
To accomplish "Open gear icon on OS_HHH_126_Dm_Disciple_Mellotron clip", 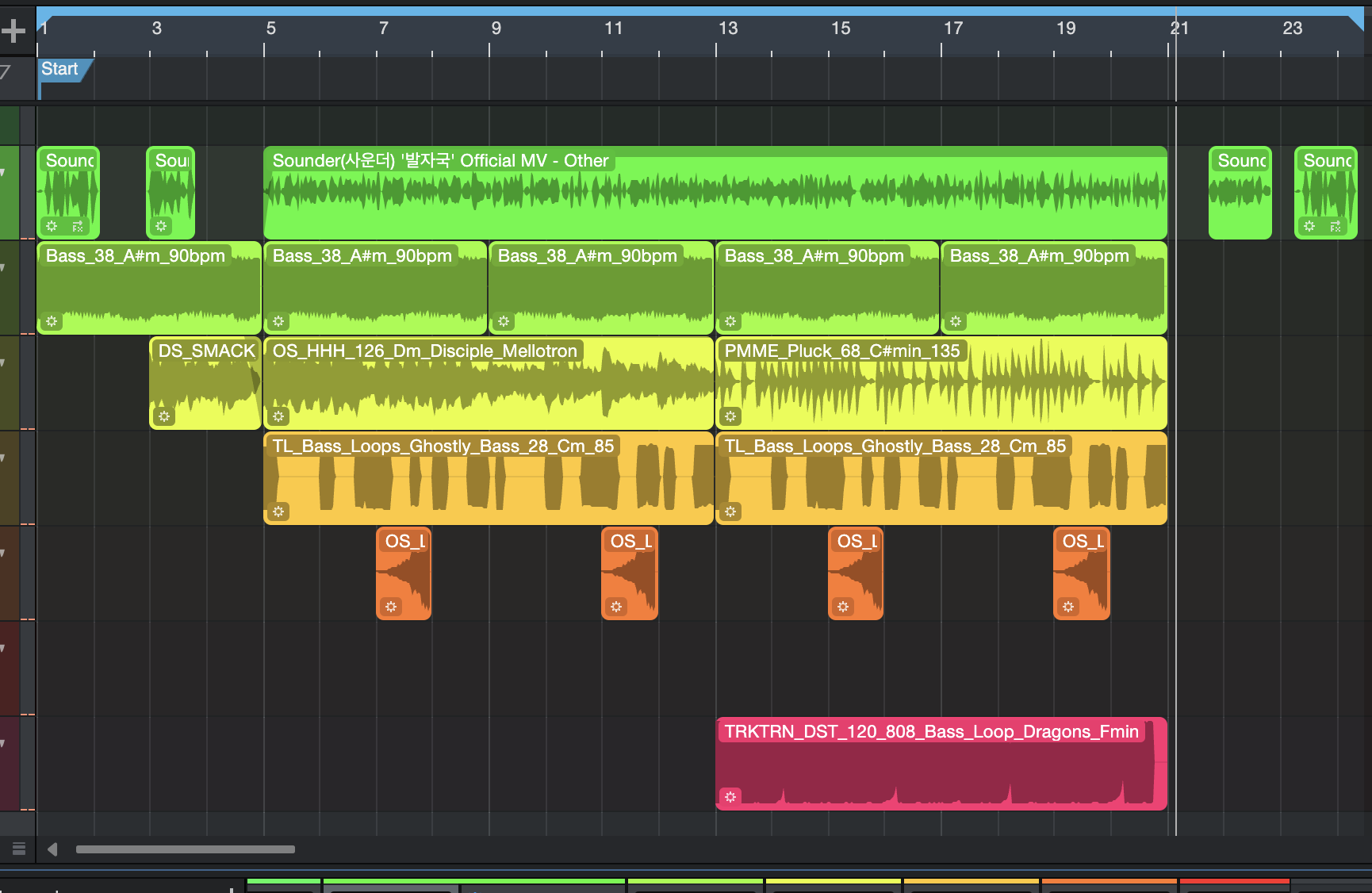I will click(x=278, y=416).
